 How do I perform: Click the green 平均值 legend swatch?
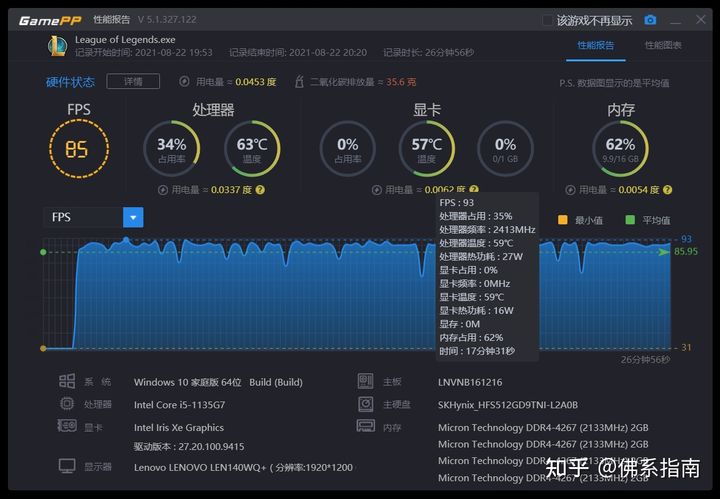630,220
